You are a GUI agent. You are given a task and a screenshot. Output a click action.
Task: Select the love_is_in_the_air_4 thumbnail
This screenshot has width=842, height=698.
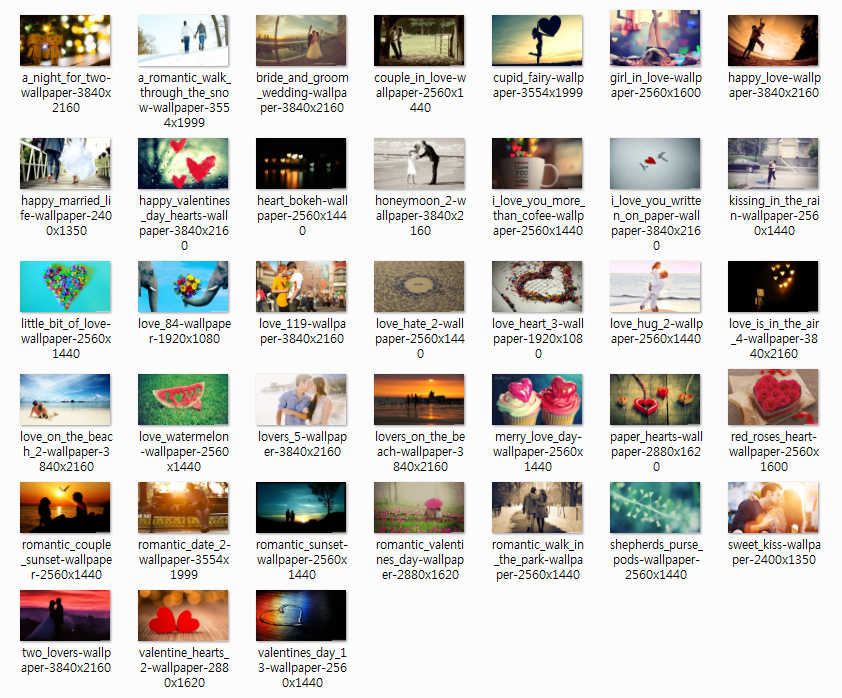(x=773, y=286)
